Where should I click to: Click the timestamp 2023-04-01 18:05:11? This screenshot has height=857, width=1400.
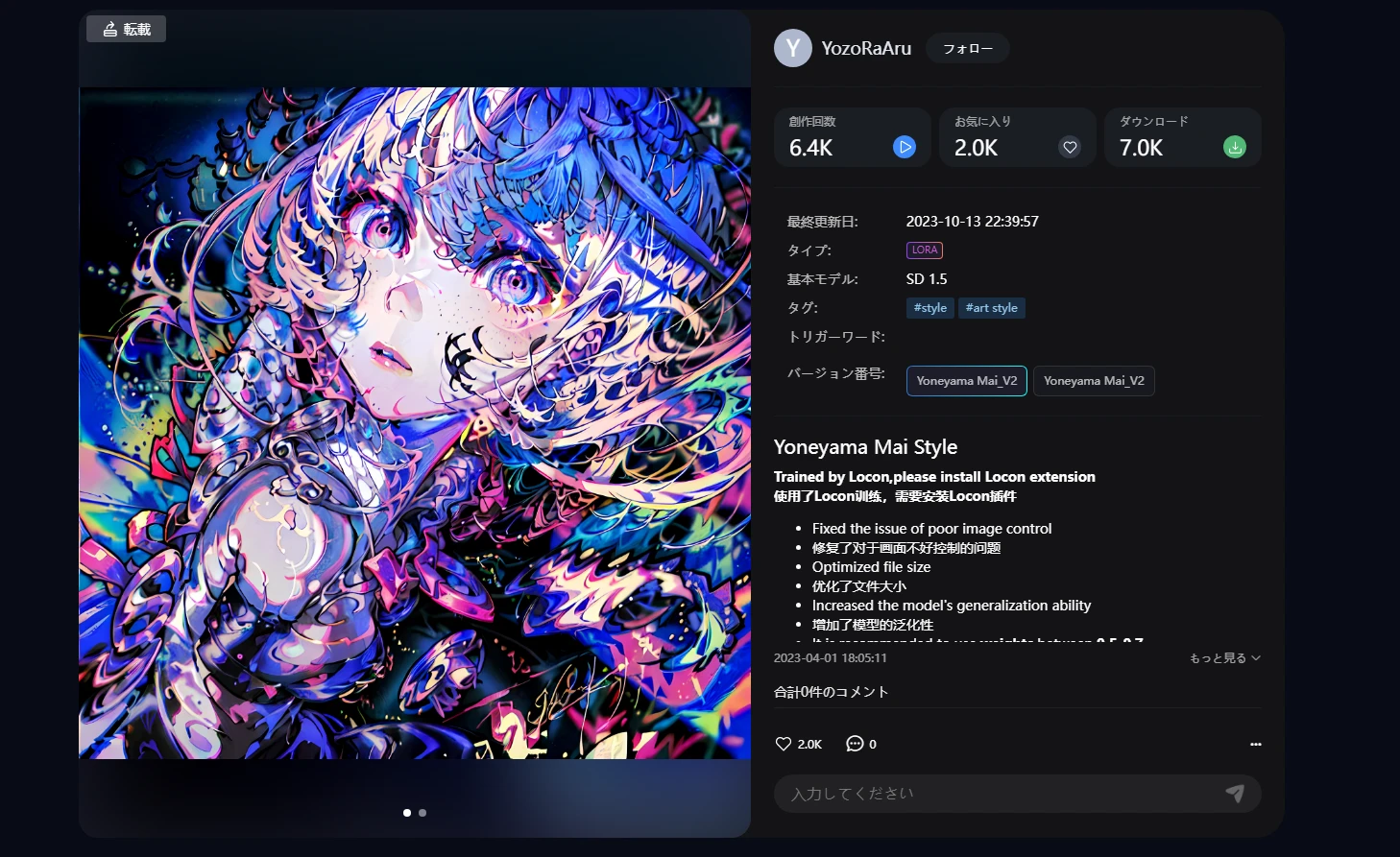pyautogui.click(x=831, y=658)
